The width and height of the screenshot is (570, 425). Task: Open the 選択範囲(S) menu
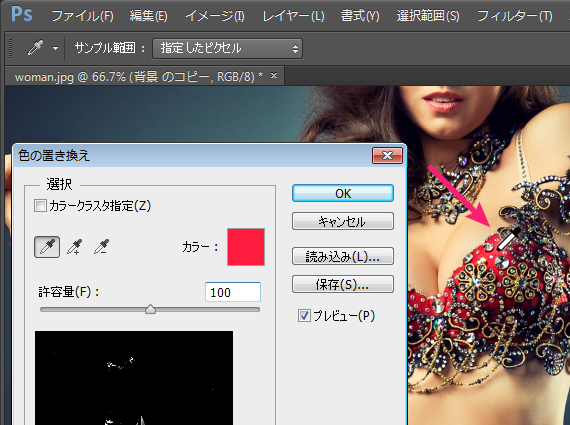coord(428,16)
